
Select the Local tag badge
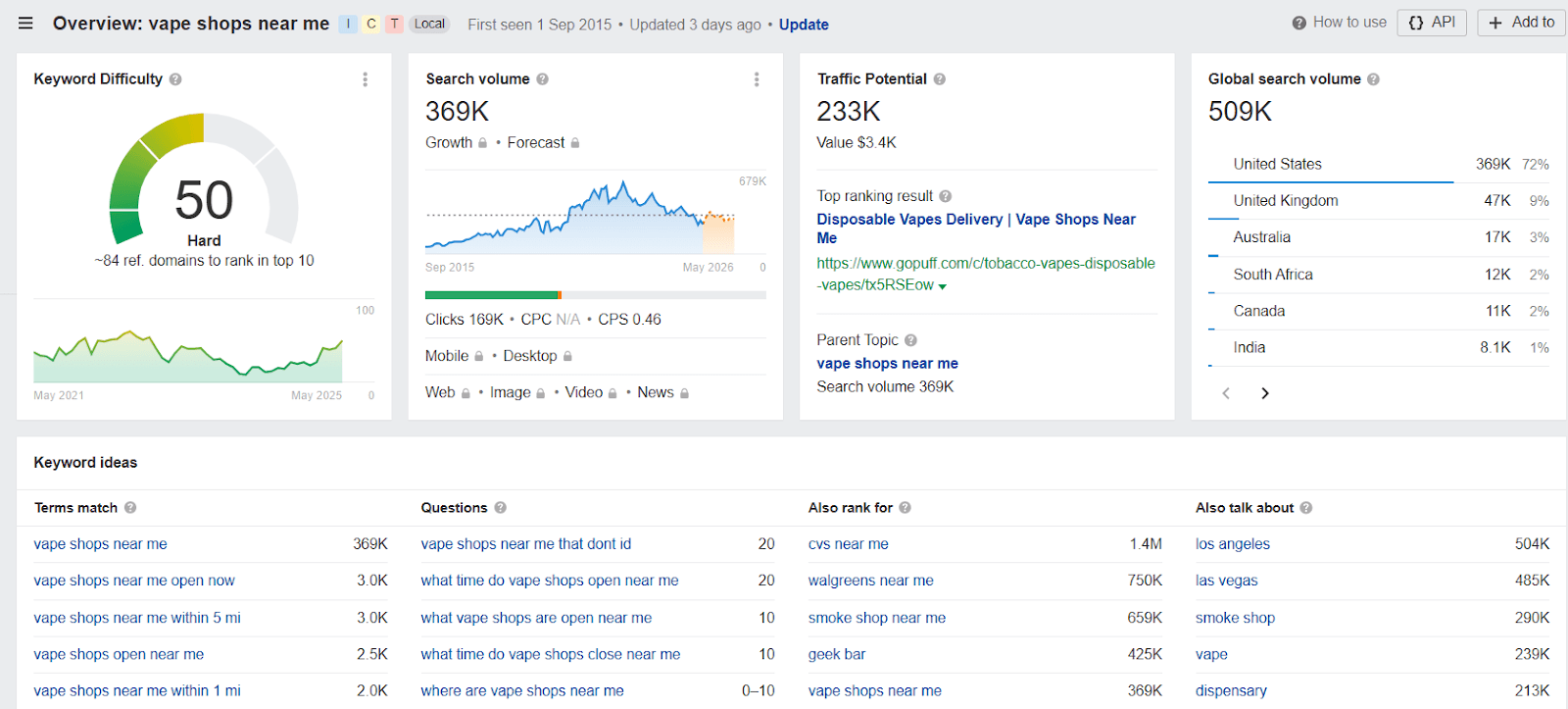pyautogui.click(x=429, y=24)
